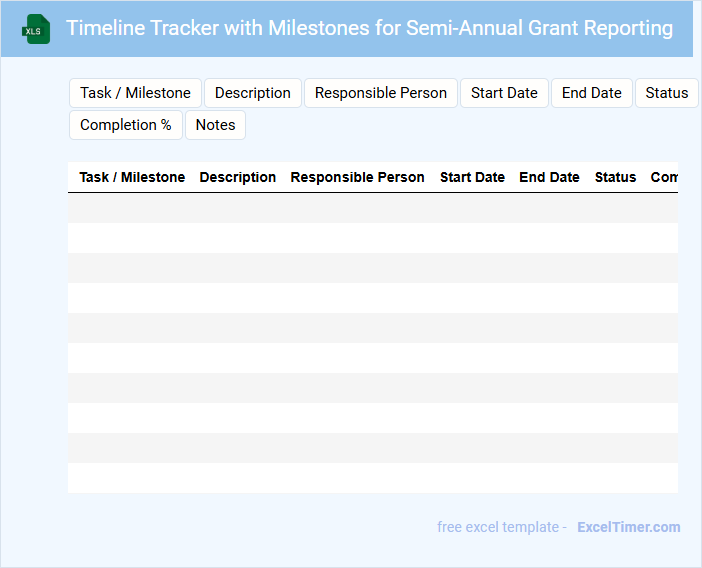
Task: Click the green XLS file icon
Action: pos(37,29)
